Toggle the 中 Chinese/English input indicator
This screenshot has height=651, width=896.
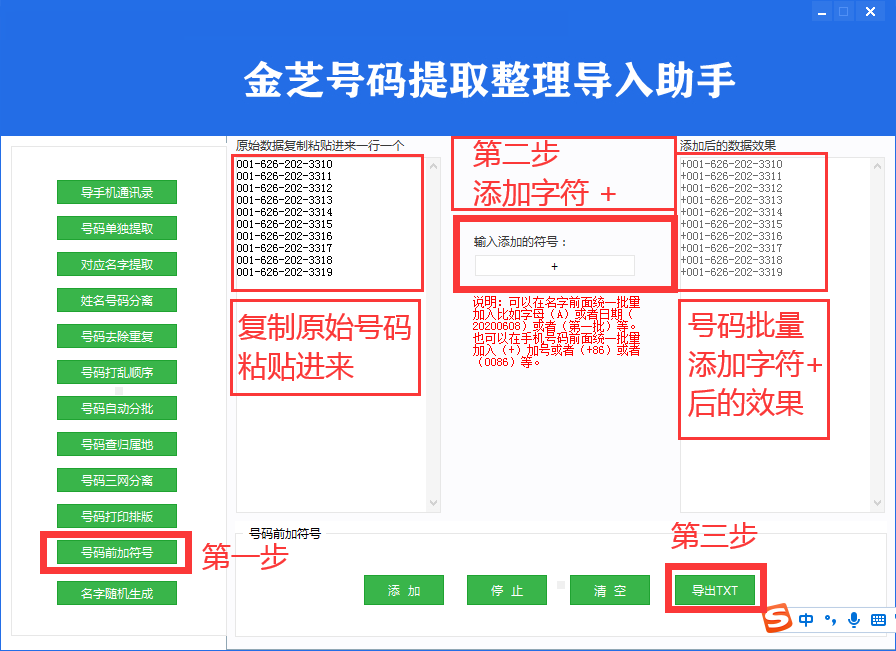click(x=805, y=620)
